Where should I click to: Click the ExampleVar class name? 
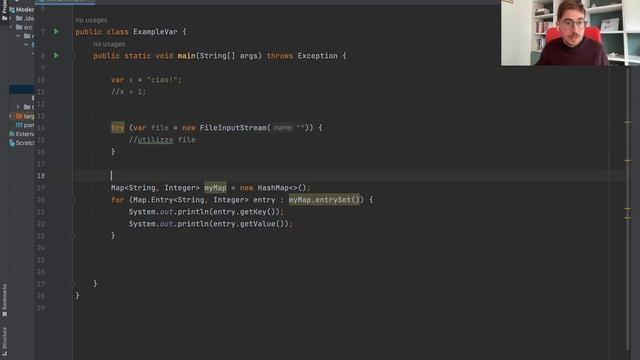(x=155, y=32)
